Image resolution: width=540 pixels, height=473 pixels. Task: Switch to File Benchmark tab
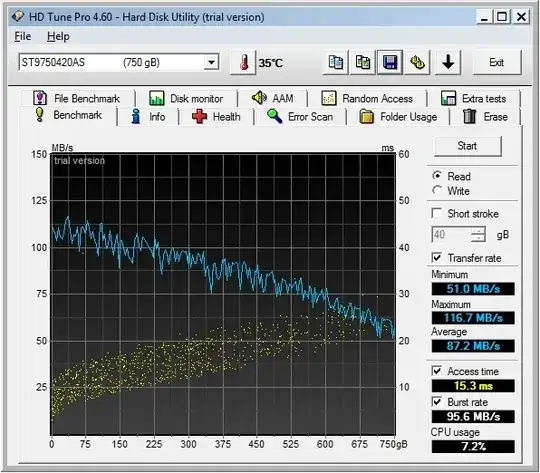(77, 98)
